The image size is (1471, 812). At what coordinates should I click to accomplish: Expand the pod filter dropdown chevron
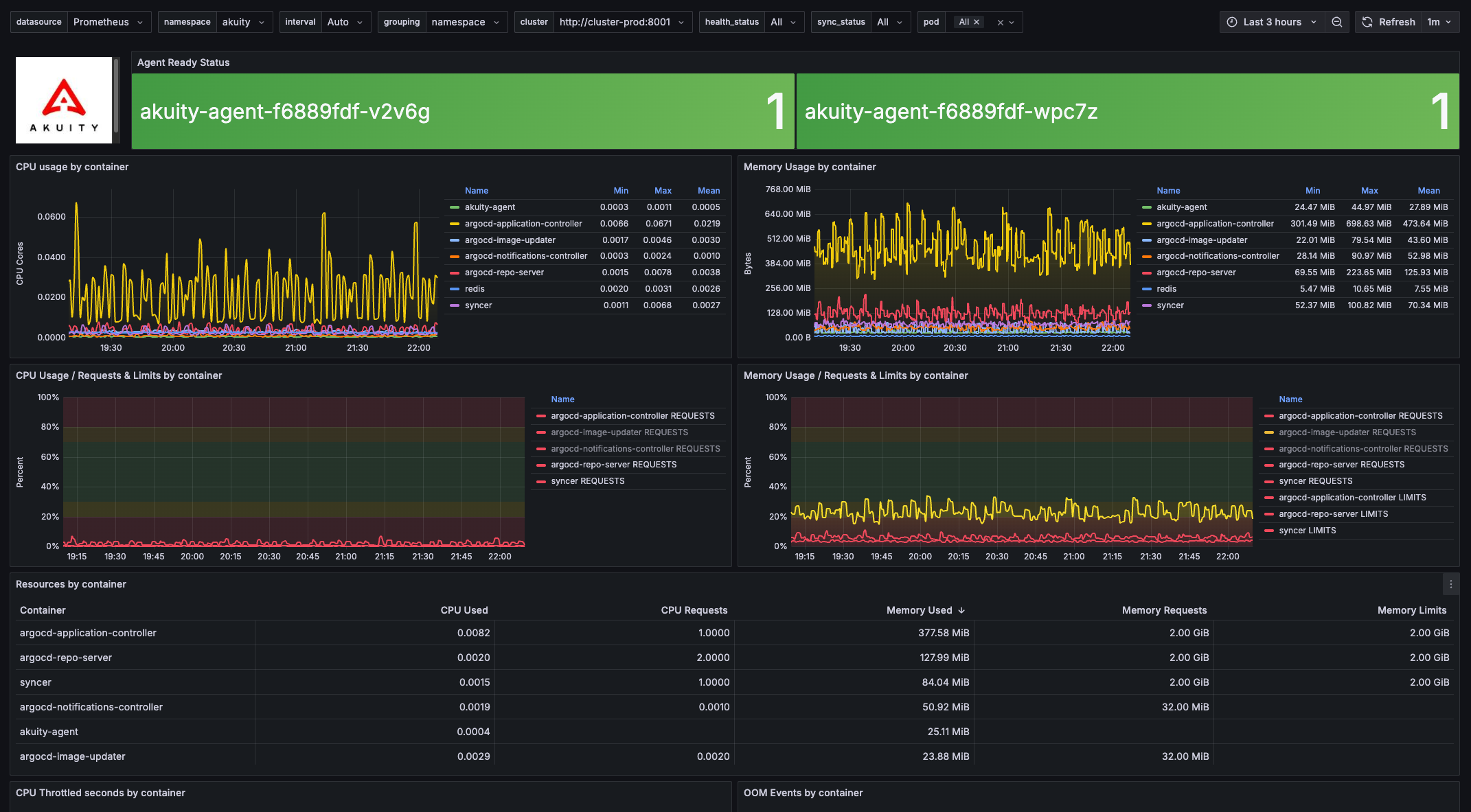1012,23
